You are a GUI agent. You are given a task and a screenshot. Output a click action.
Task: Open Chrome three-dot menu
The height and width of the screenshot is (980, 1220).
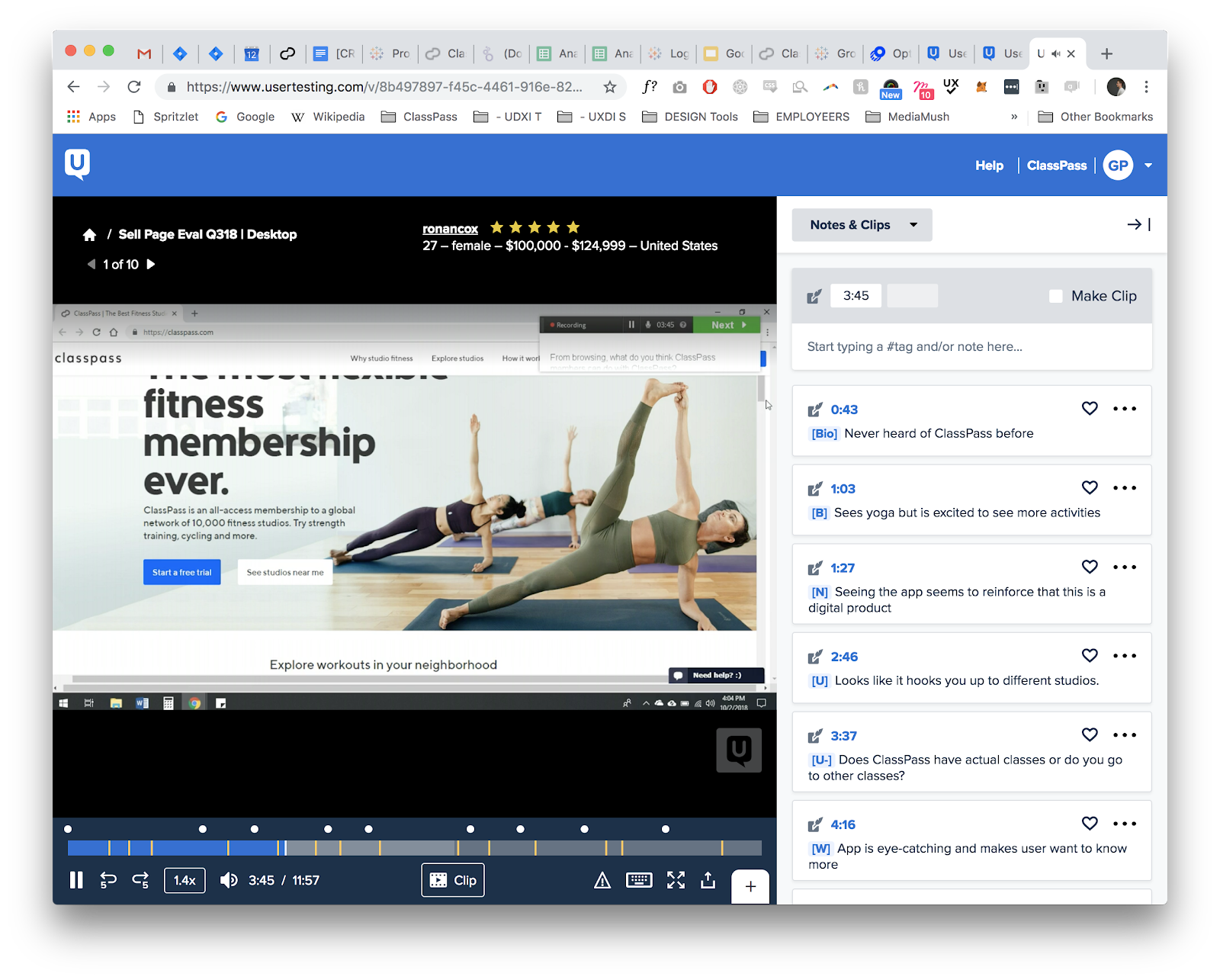coord(1146,87)
